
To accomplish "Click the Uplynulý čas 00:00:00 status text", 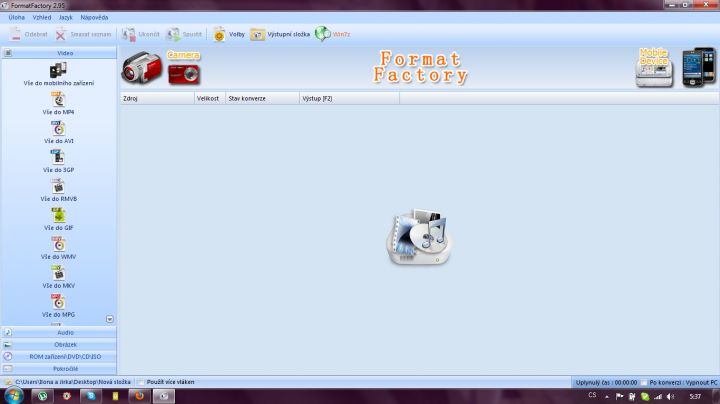I will click(607, 382).
